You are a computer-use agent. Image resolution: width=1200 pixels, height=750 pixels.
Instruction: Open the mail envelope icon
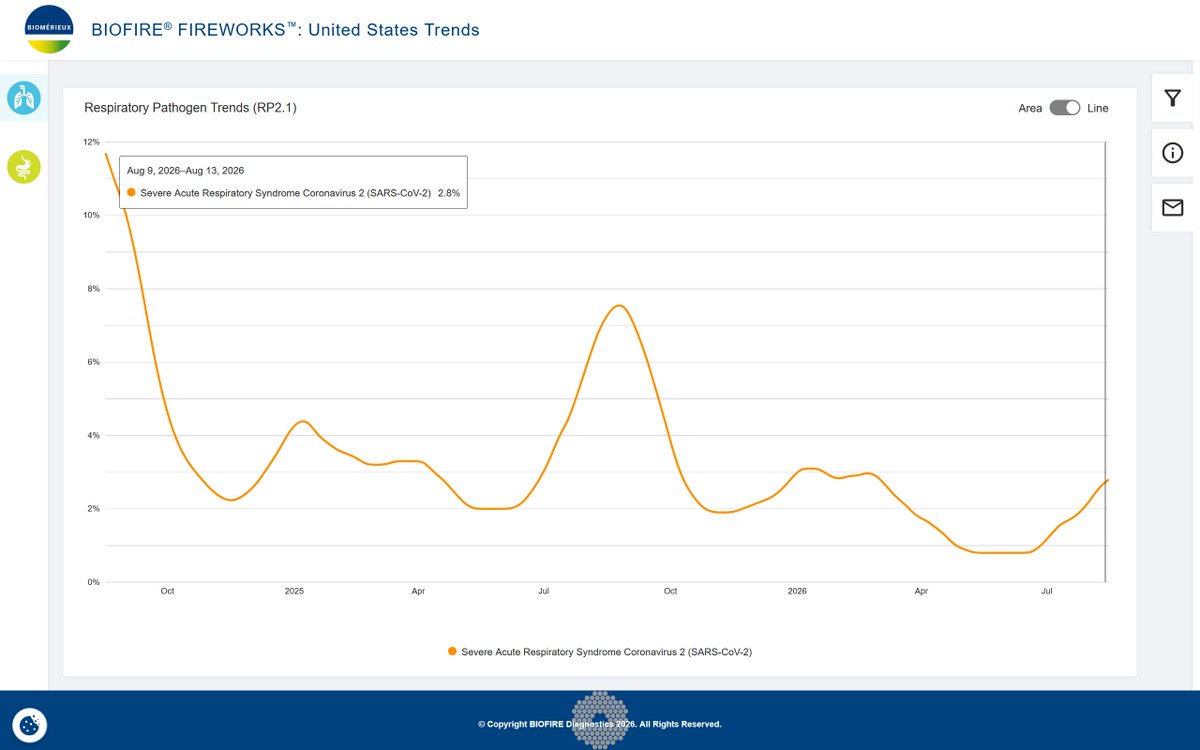[x=1172, y=208]
